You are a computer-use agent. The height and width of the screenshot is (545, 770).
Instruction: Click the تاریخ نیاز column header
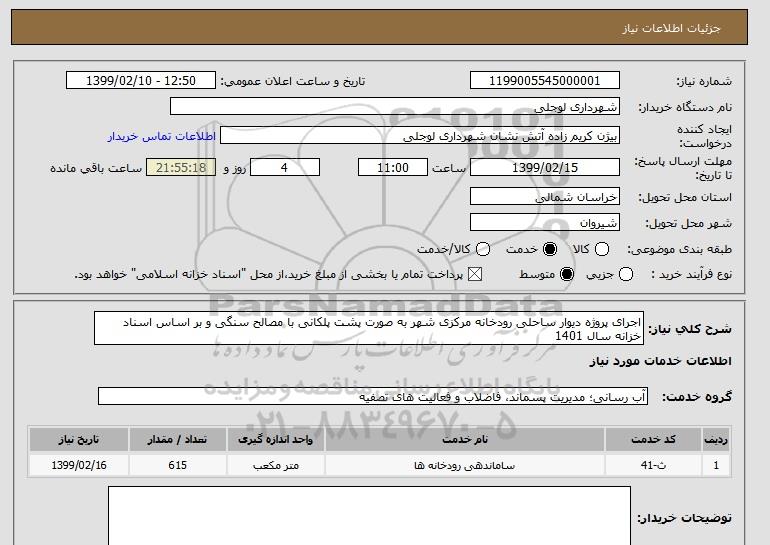coord(79,439)
